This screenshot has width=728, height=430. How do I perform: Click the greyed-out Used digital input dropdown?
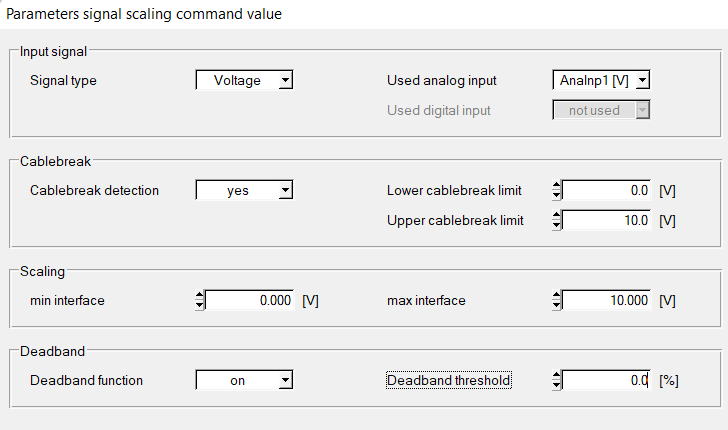[x=601, y=110]
